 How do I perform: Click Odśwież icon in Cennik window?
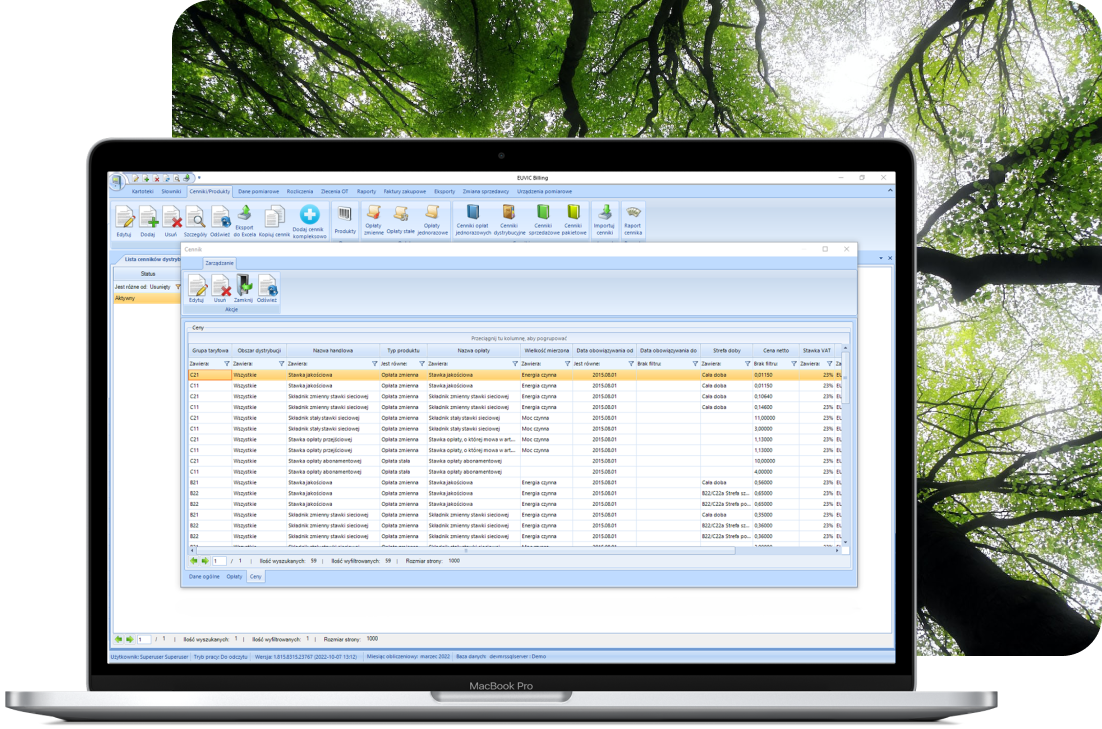pyautogui.click(x=267, y=285)
